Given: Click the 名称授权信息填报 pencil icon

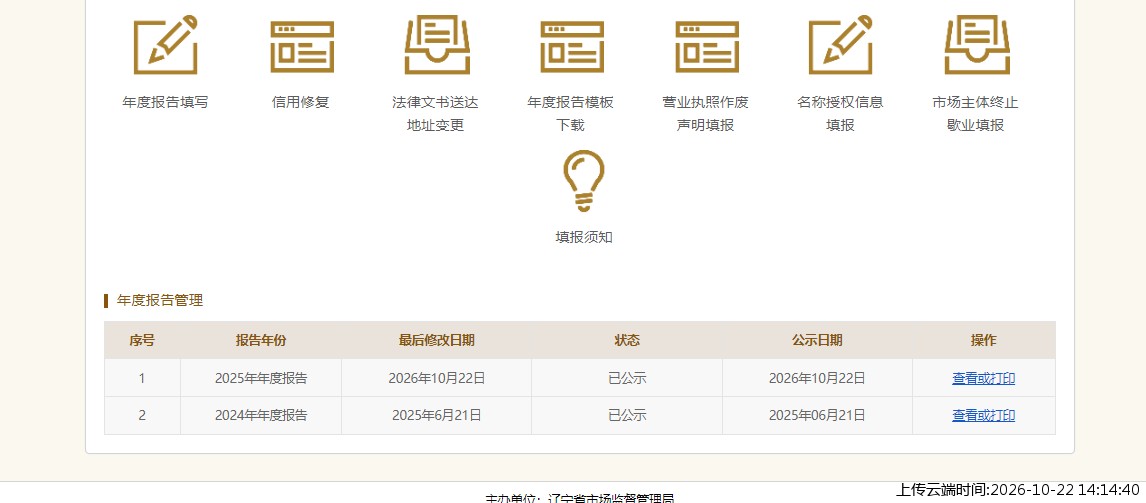Looking at the screenshot, I should (x=840, y=45).
